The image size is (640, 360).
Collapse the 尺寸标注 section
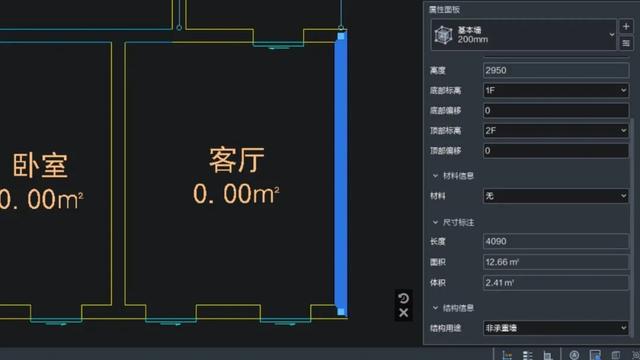point(435,222)
